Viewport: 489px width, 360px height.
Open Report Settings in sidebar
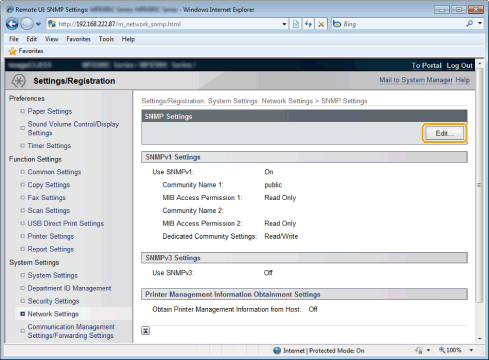[51, 249]
